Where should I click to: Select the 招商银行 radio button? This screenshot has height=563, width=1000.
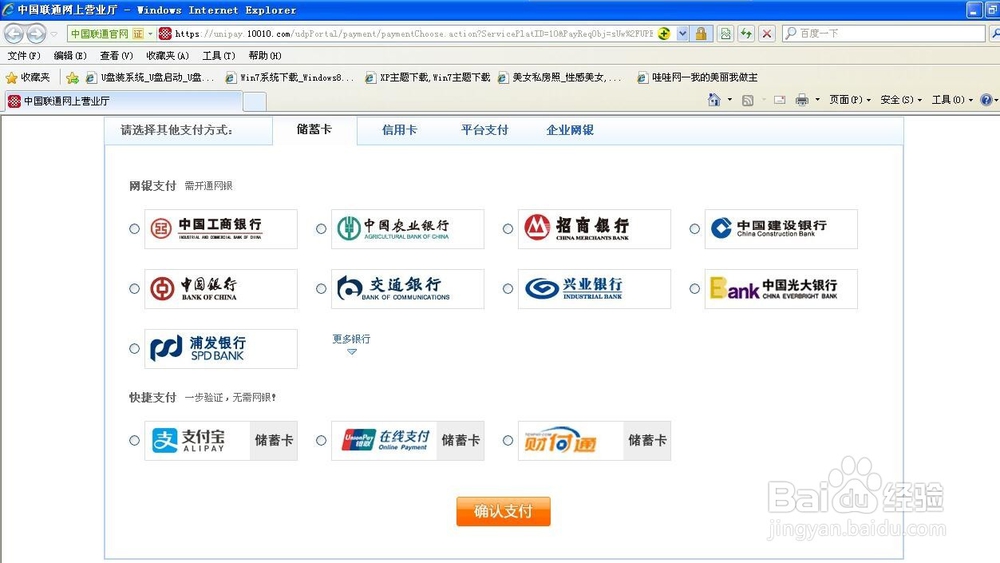tap(508, 228)
